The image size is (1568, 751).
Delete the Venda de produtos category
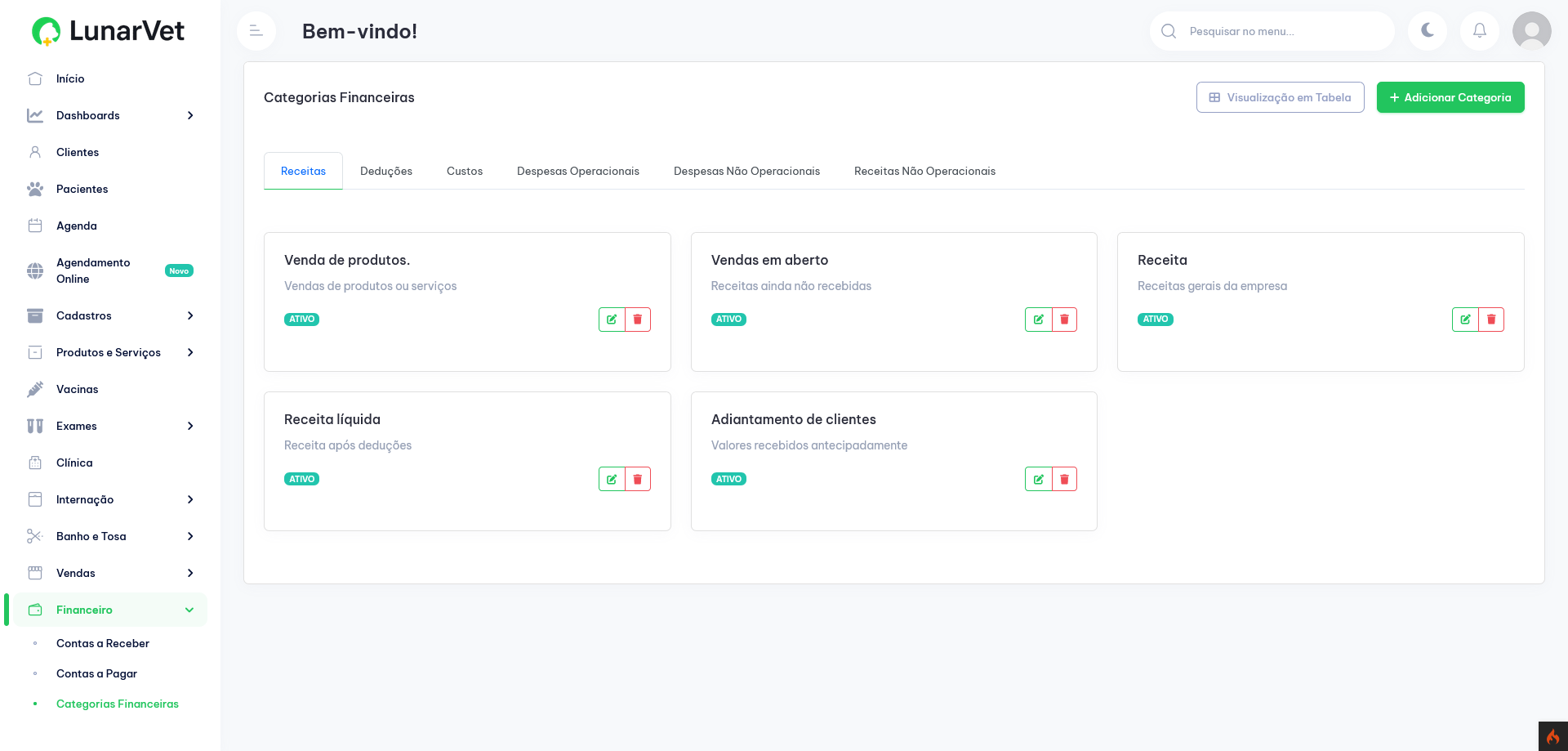coord(638,320)
